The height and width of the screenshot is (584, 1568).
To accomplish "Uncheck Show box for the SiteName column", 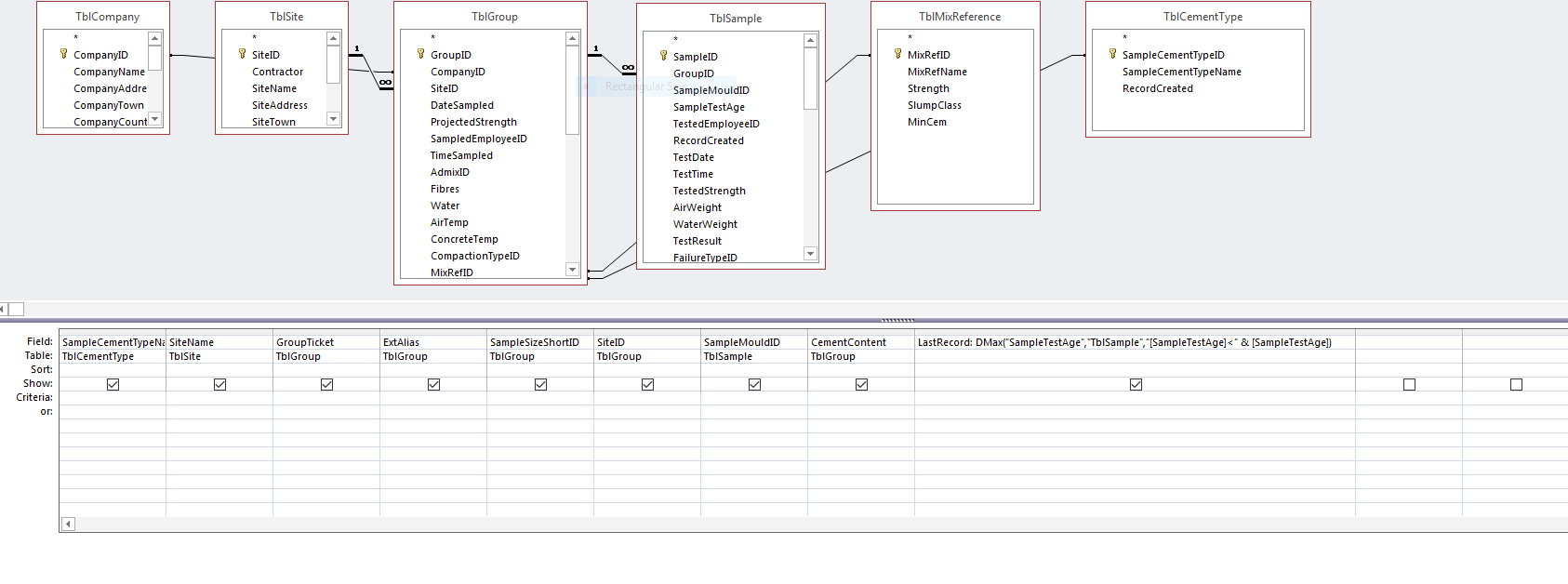I will 219,384.
